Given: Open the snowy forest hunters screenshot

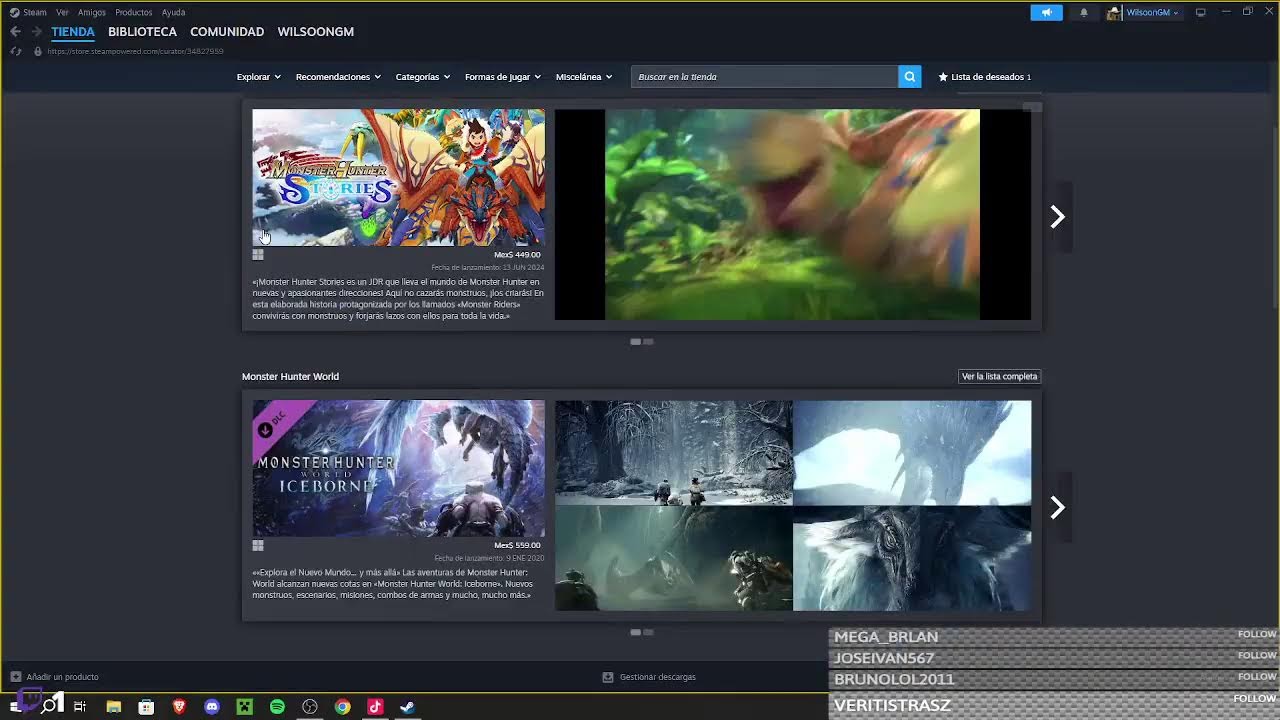Looking at the screenshot, I should (673, 453).
